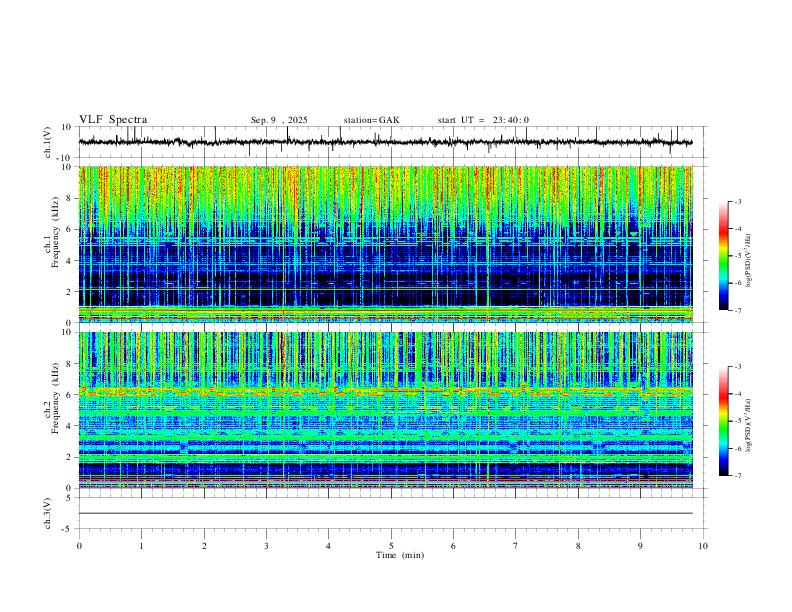792x612 pixels.
Task: Click the ch.2 spectrogram color scale bar
Action: point(723,421)
